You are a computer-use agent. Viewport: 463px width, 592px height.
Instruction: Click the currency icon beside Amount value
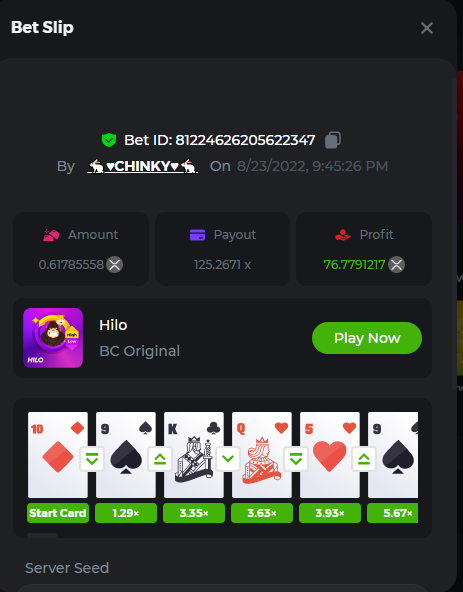tap(114, 265)
